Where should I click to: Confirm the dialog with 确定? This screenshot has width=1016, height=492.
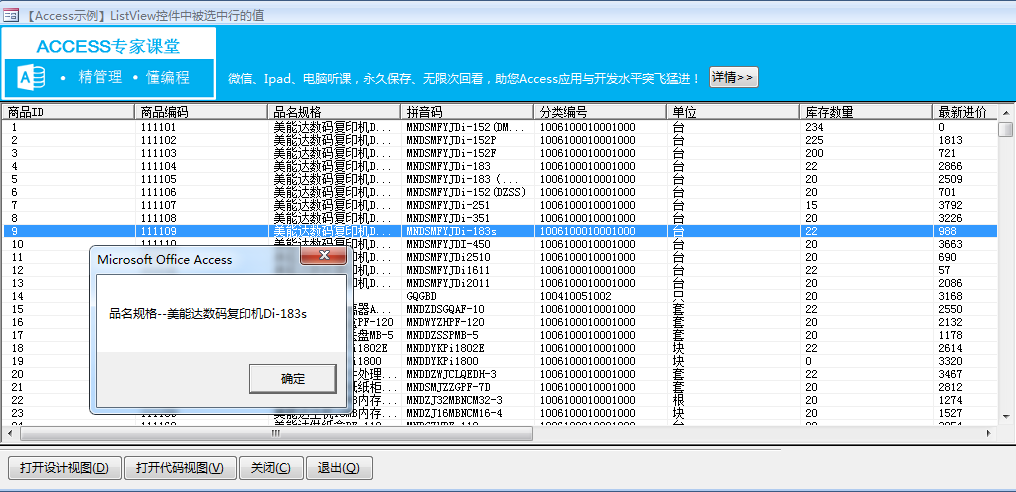point(293,379)
